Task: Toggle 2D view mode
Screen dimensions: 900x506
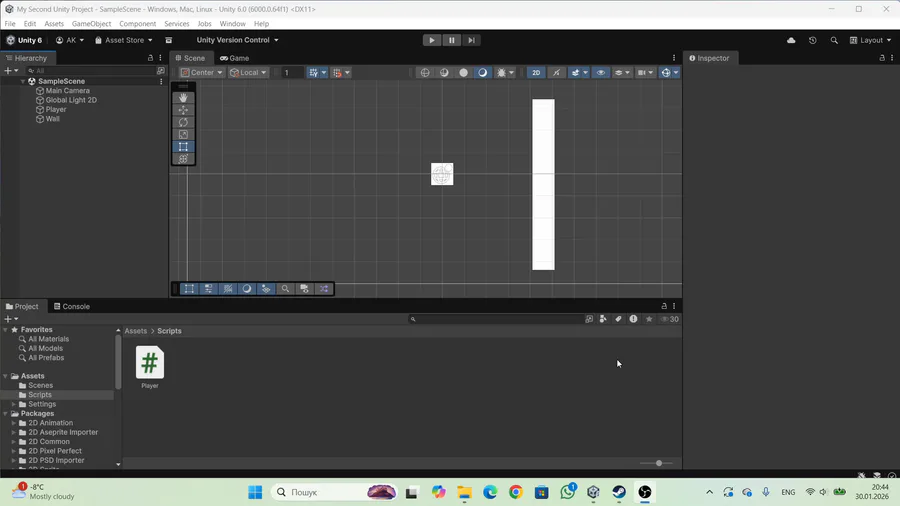Action: coord(536,73)
